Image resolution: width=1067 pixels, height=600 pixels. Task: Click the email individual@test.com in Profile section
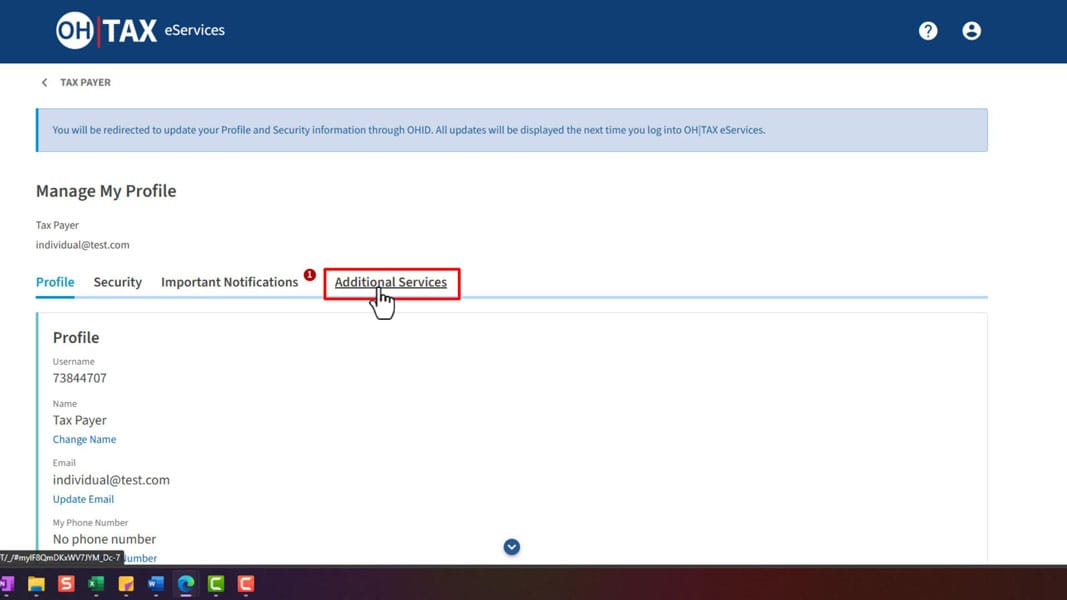[x=111, y=480]
